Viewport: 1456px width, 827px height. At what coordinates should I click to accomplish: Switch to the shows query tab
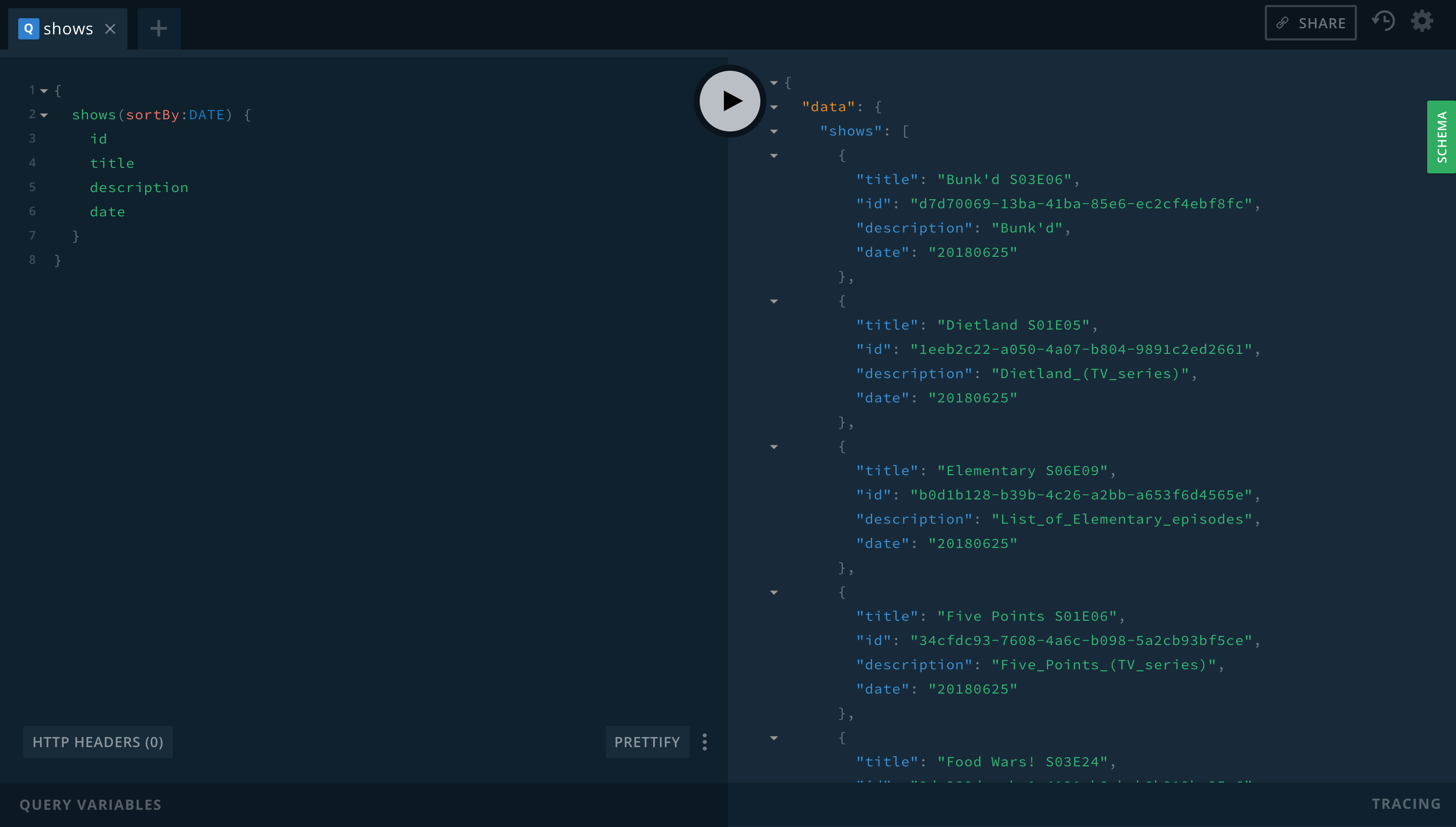[68, 28]
